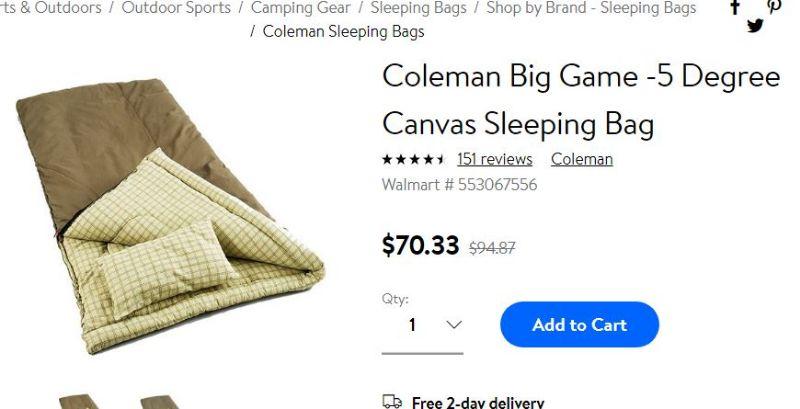This screenshot has width=800, height=409.
Task: Select first product thumbnail below image
Action: 77,402
